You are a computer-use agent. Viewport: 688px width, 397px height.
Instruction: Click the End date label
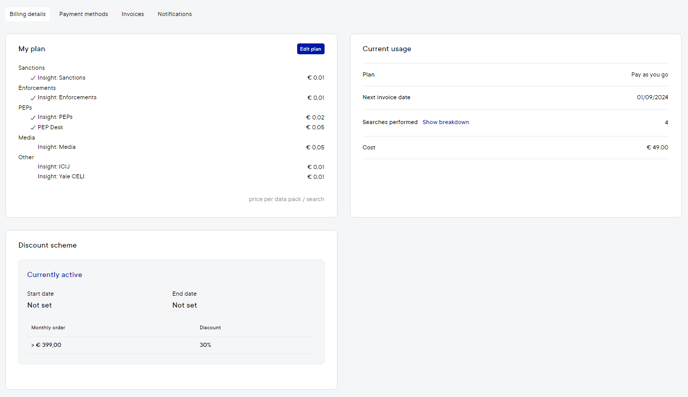pos(184,293)
